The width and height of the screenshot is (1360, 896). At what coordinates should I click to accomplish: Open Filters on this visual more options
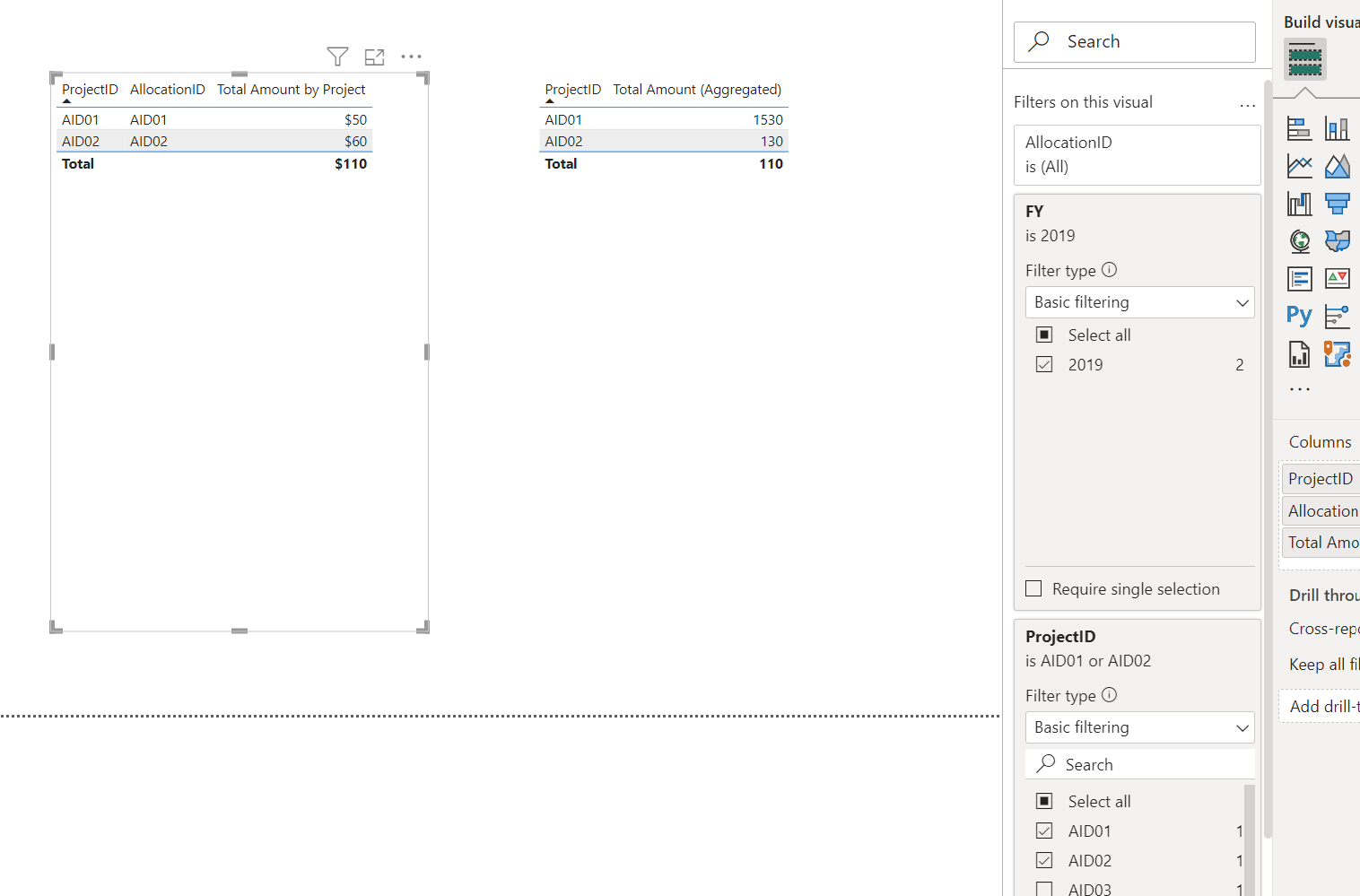(1247, 105)
